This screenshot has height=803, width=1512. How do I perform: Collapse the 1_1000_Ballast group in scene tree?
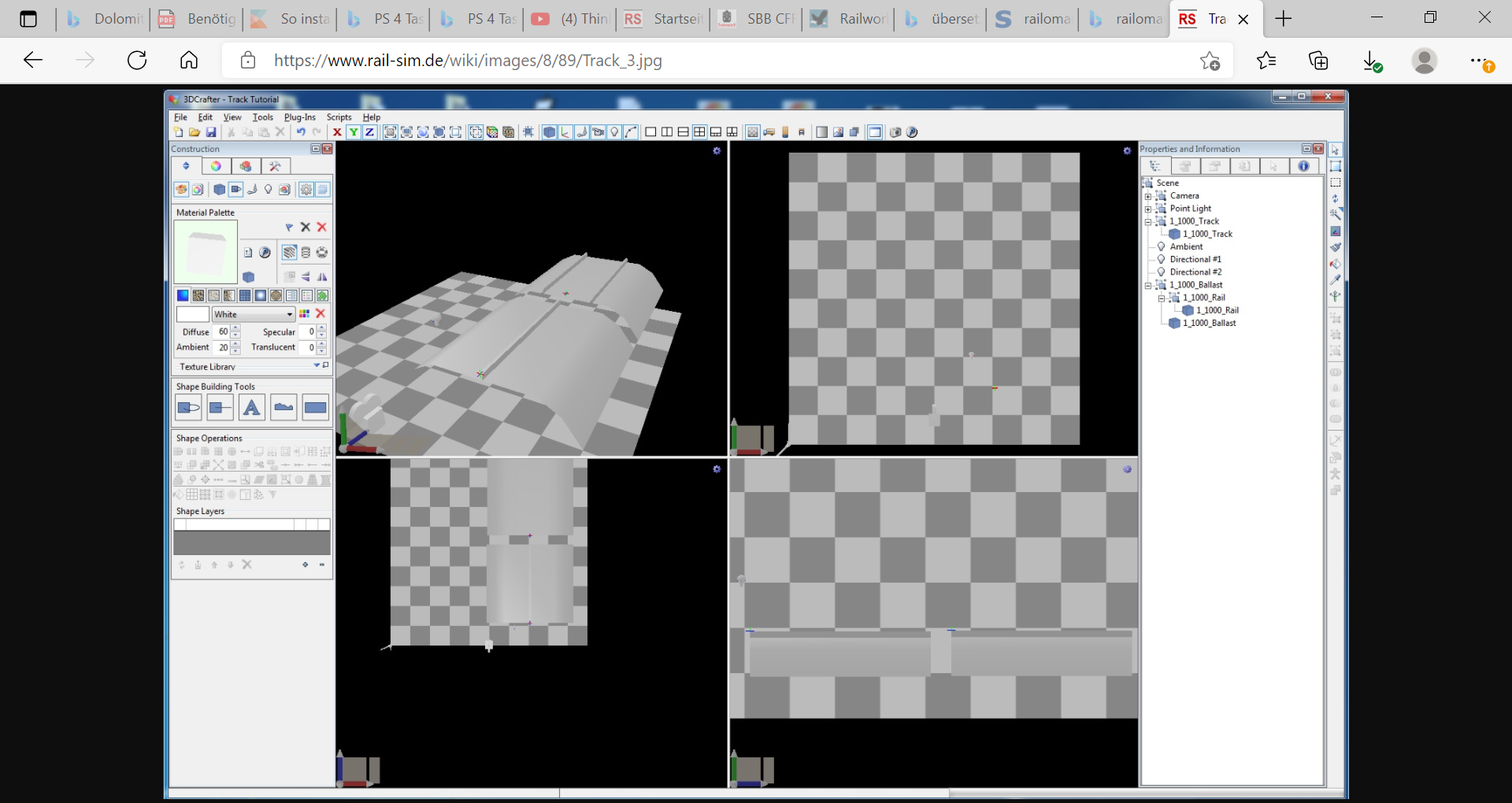(1148, 285)
